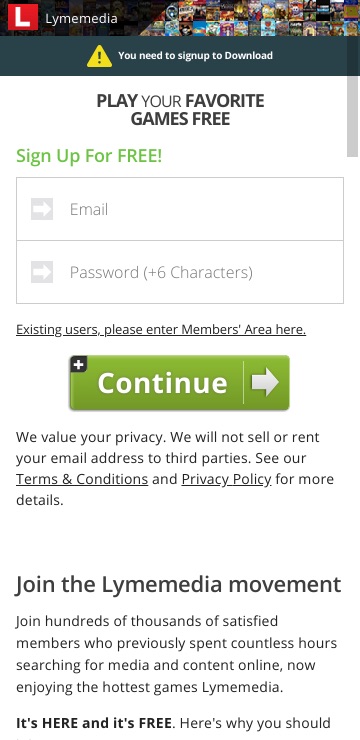Focus the Email input field
Image resolution: width=360 pixels, height=740 pixels.
[x=180, y=209]
